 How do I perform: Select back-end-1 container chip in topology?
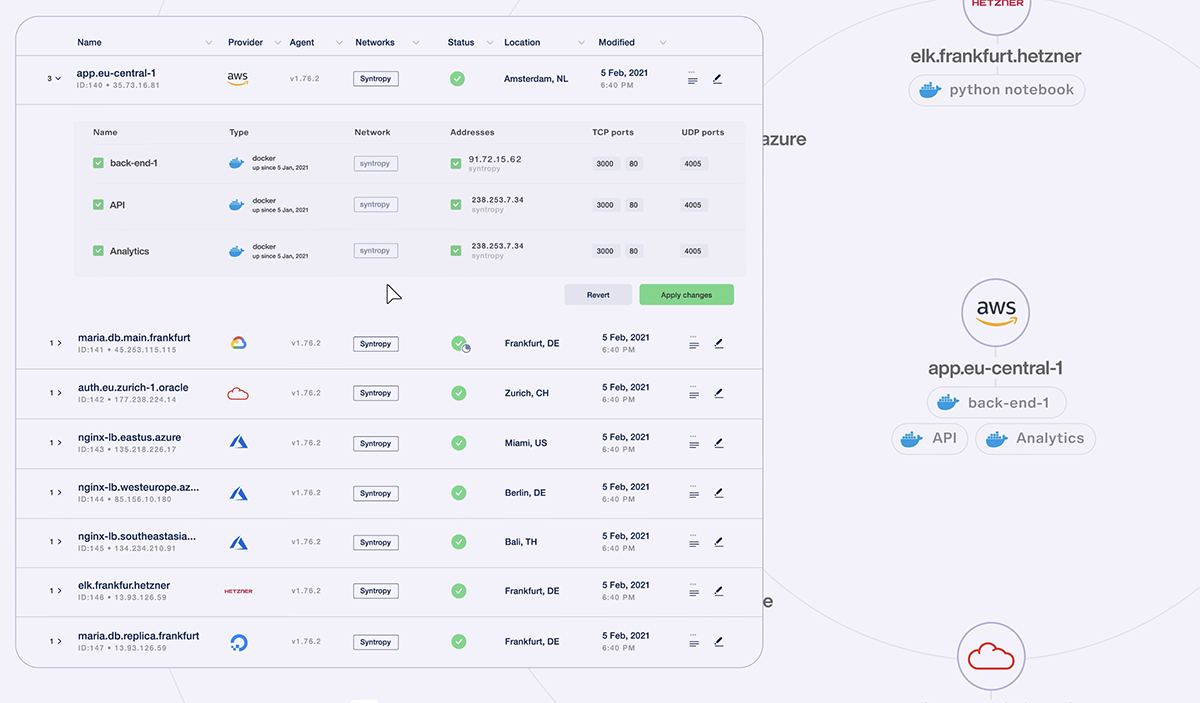997,403
